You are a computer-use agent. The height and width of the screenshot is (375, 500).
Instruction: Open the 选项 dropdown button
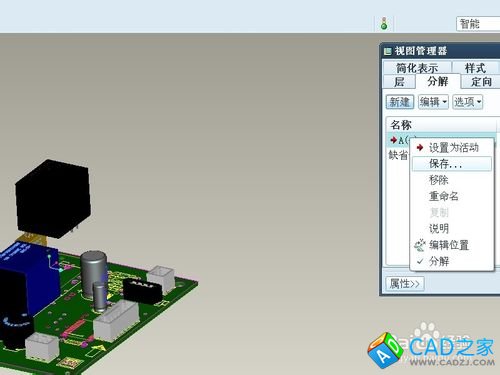[x=467, y=102]
